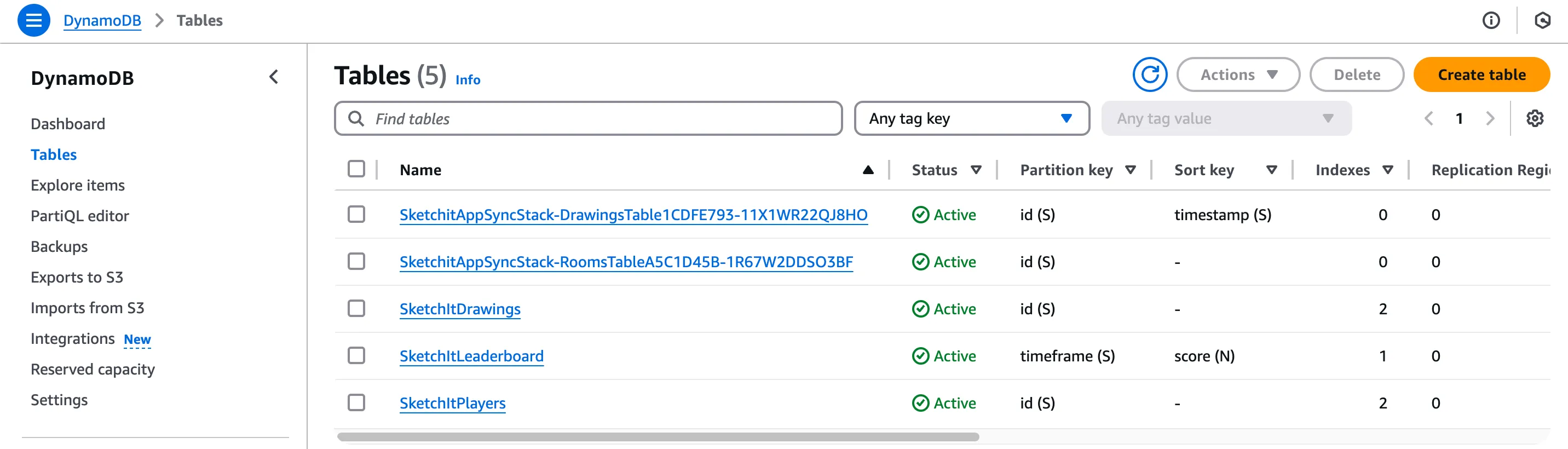Check the SketchItPlayers table checkbox
The width and height of the screenshot is (1568, 449).
pyautogui.click(x=356, y=403)
